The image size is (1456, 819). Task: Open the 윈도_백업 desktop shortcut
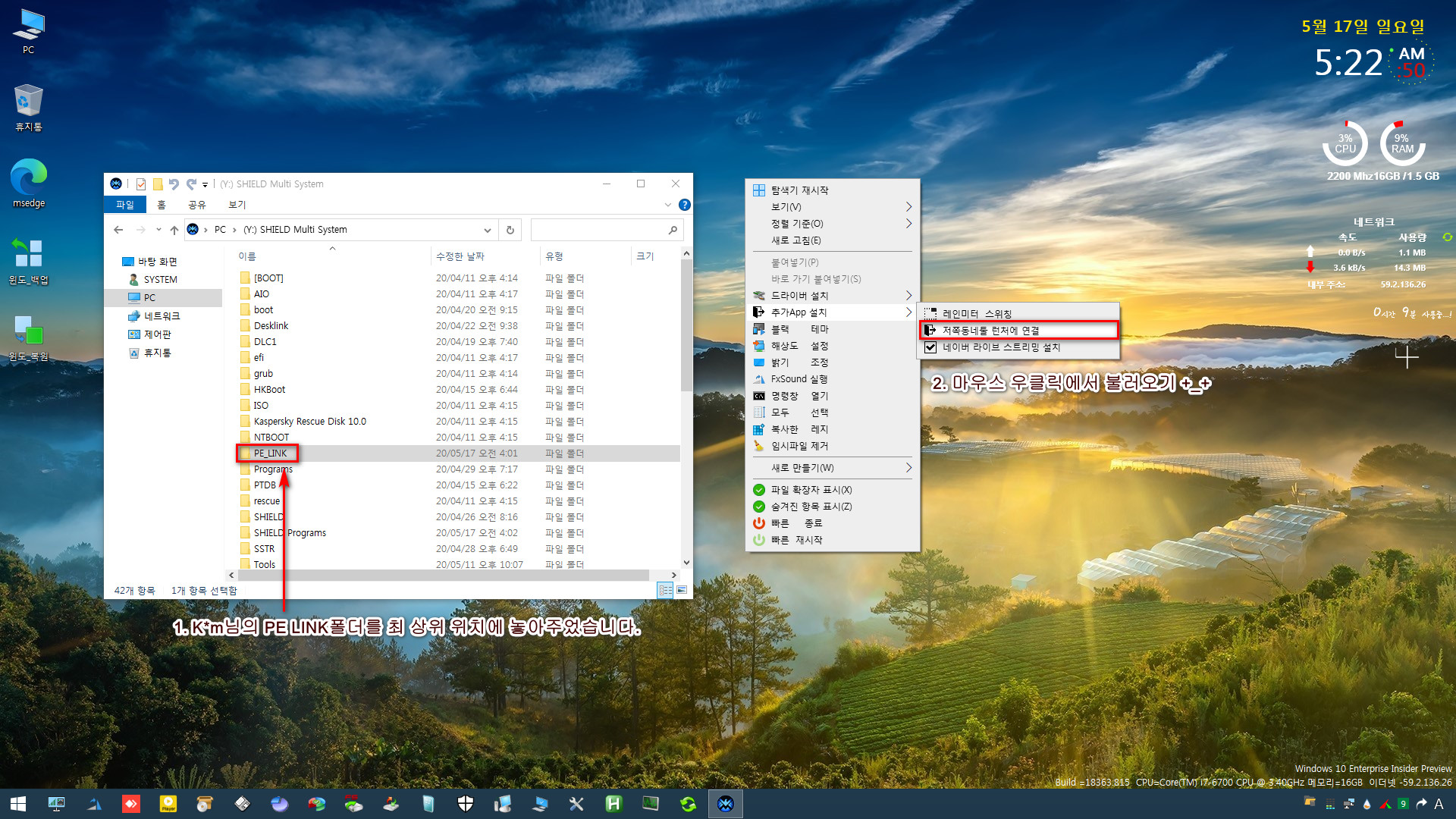pyautogui.click(x=29, y=261)
